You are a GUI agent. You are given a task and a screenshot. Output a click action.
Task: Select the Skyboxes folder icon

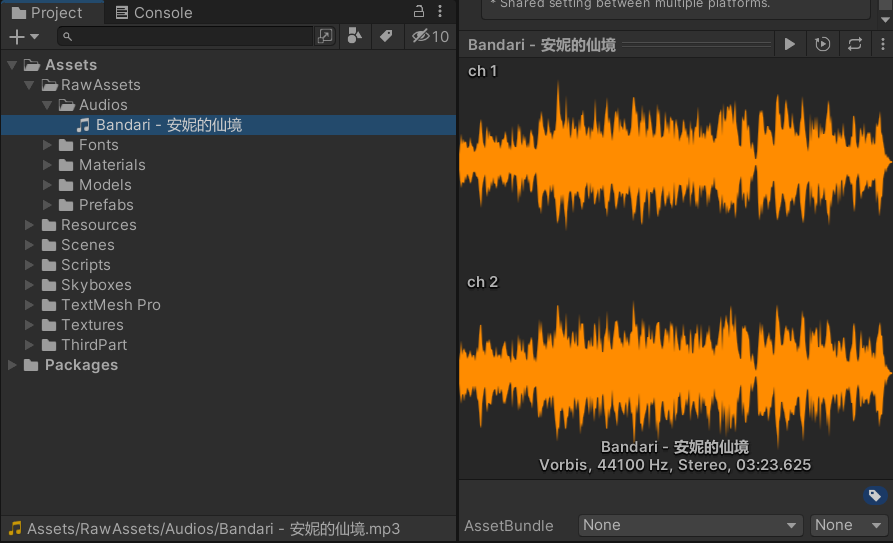[x=49, y=285]
